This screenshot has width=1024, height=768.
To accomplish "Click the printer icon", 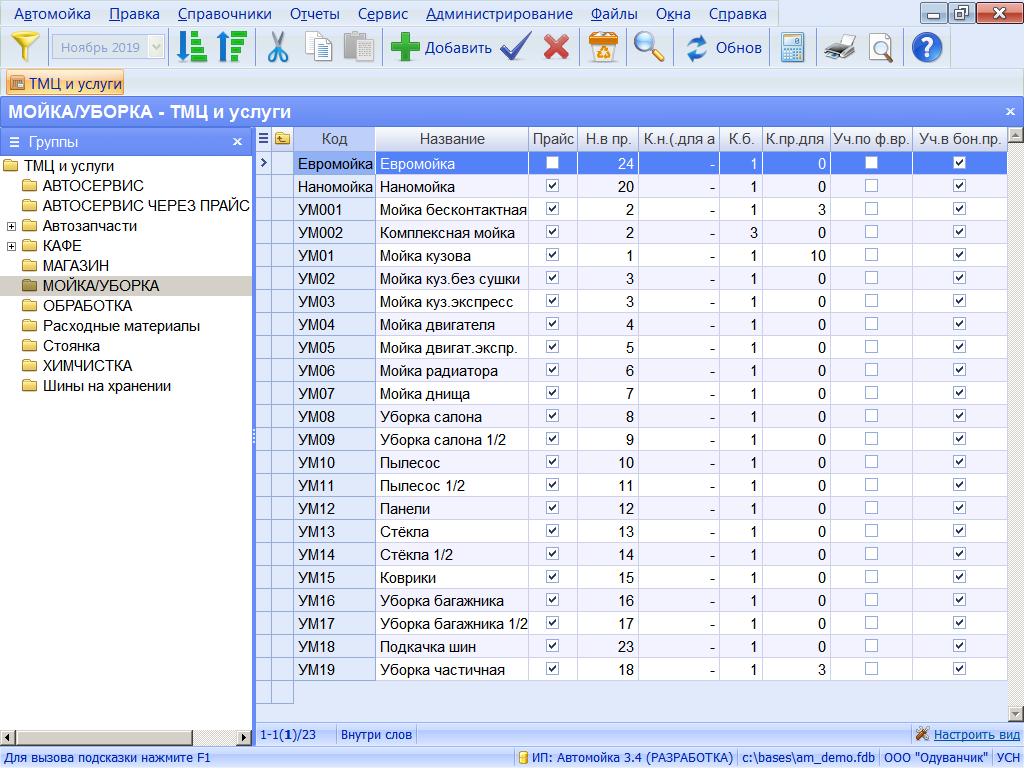I will pos(839,47).
